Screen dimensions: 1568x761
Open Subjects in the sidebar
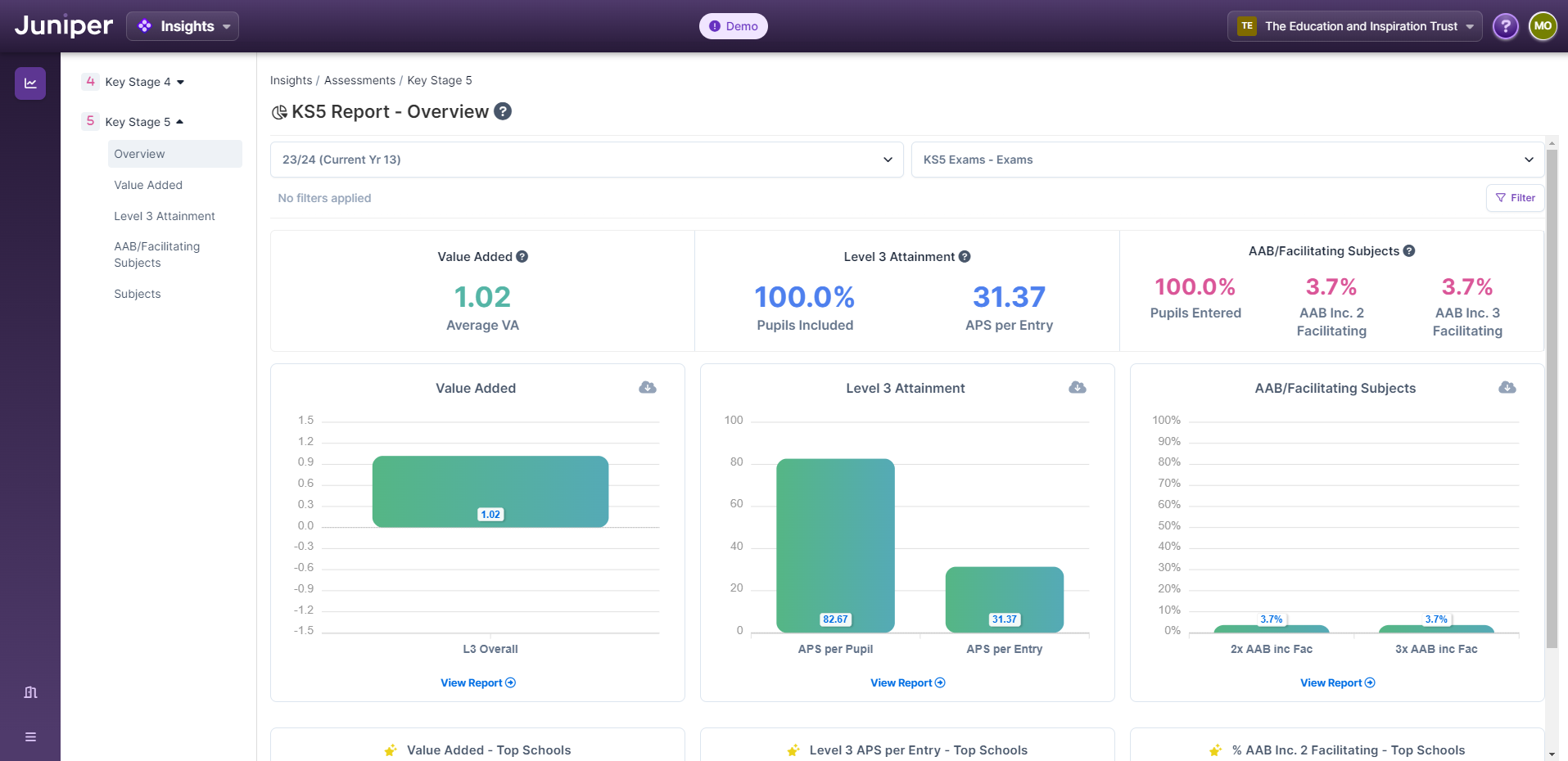(x=138, y=294)
